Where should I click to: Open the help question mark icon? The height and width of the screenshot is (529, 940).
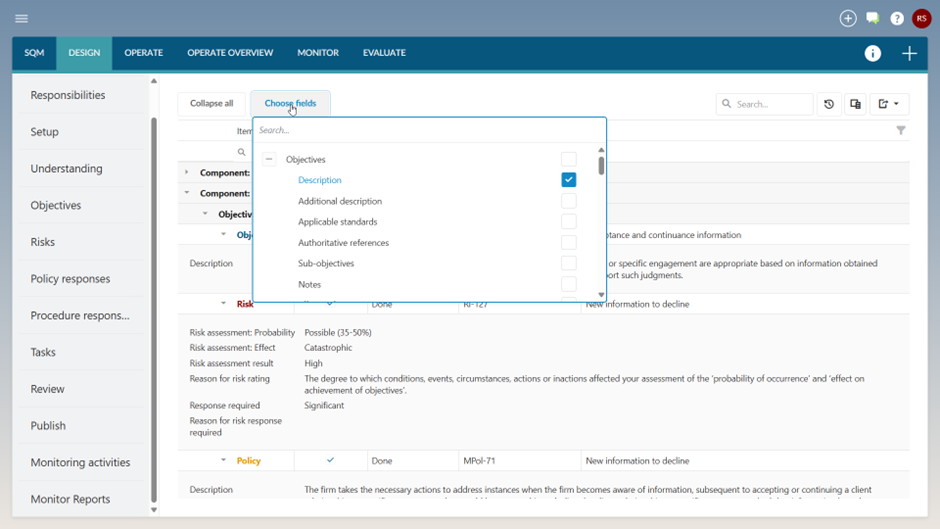click(897, 19)
